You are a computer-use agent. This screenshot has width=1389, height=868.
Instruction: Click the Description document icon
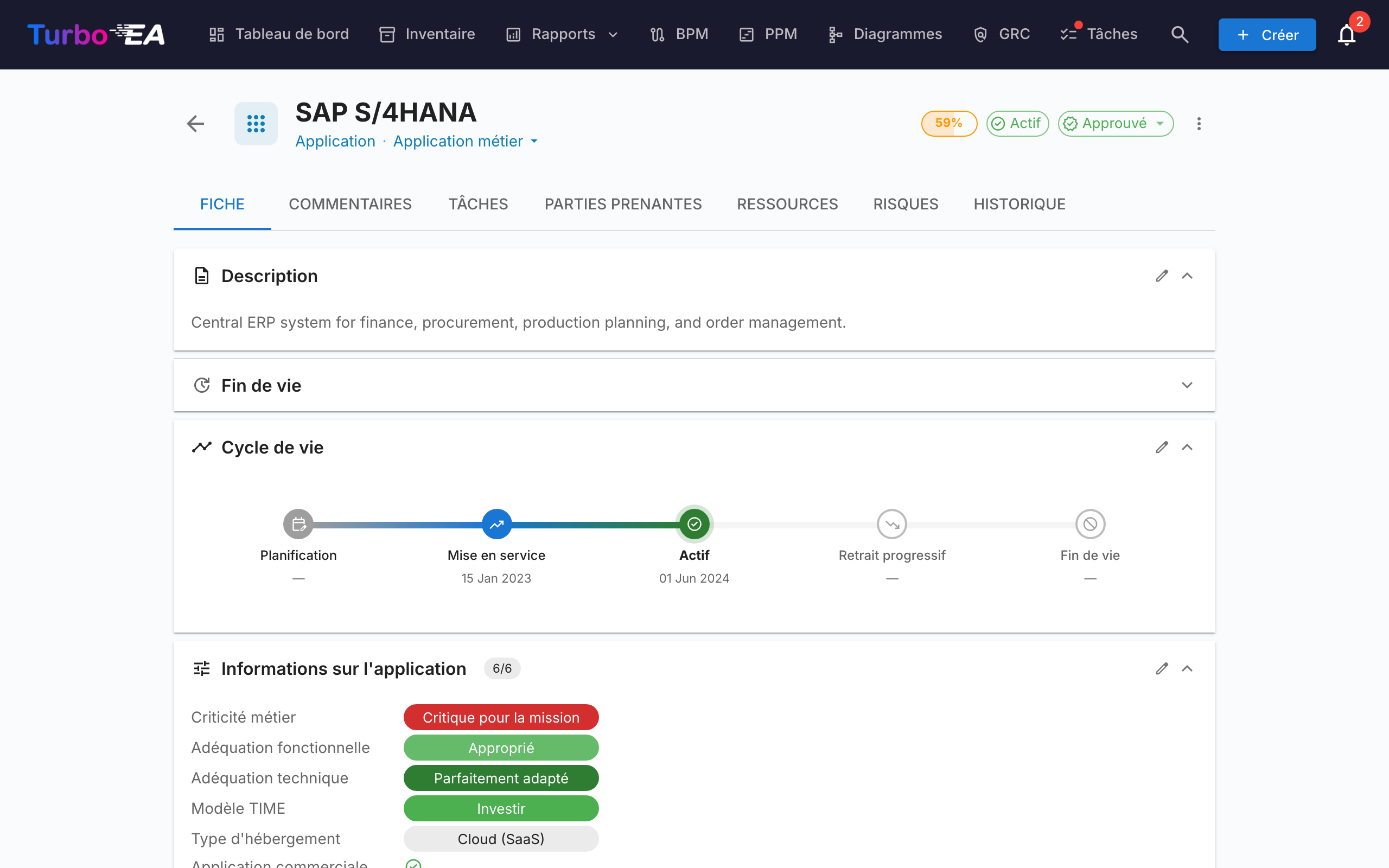[201, 276]
